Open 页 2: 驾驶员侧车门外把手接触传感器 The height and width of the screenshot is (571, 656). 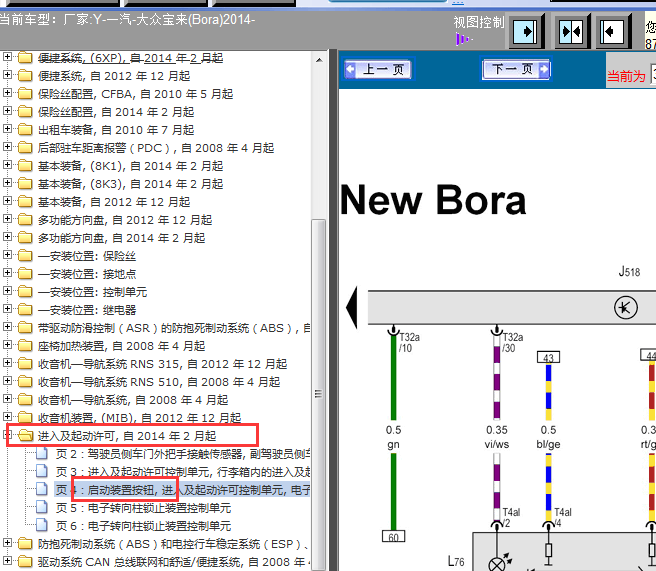click(183, 454)
